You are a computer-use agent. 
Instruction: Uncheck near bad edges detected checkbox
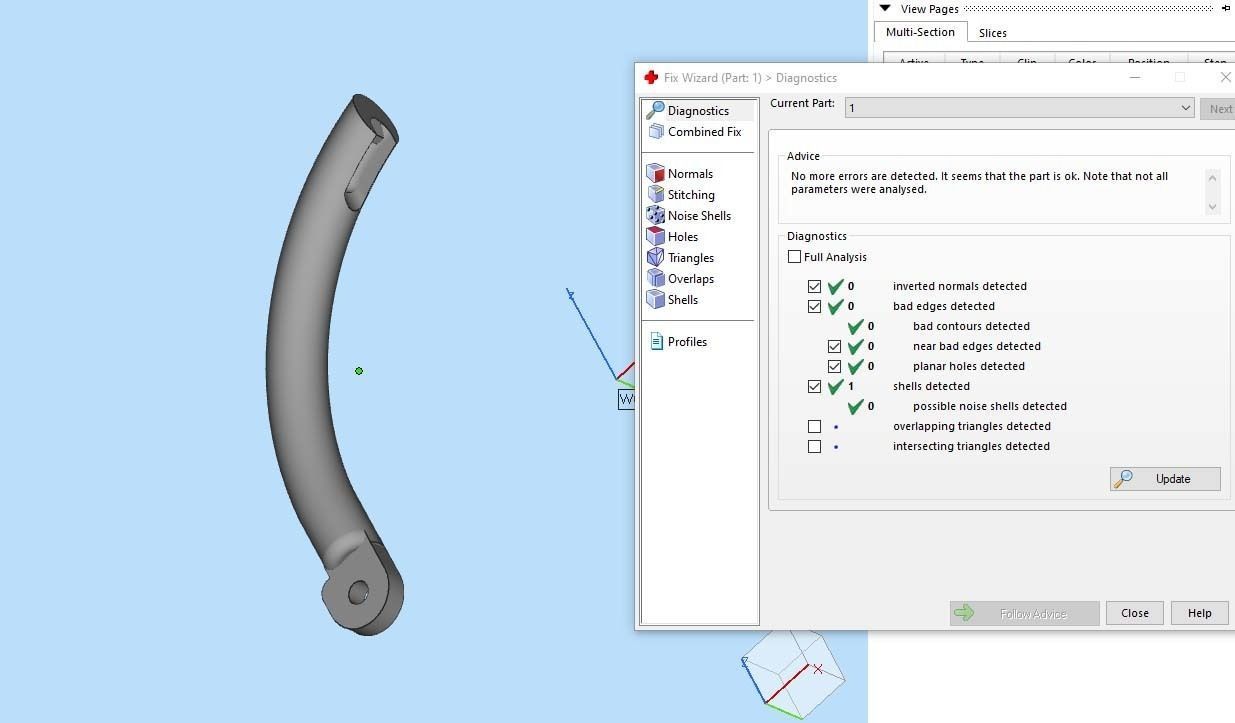tap(834, 346)
